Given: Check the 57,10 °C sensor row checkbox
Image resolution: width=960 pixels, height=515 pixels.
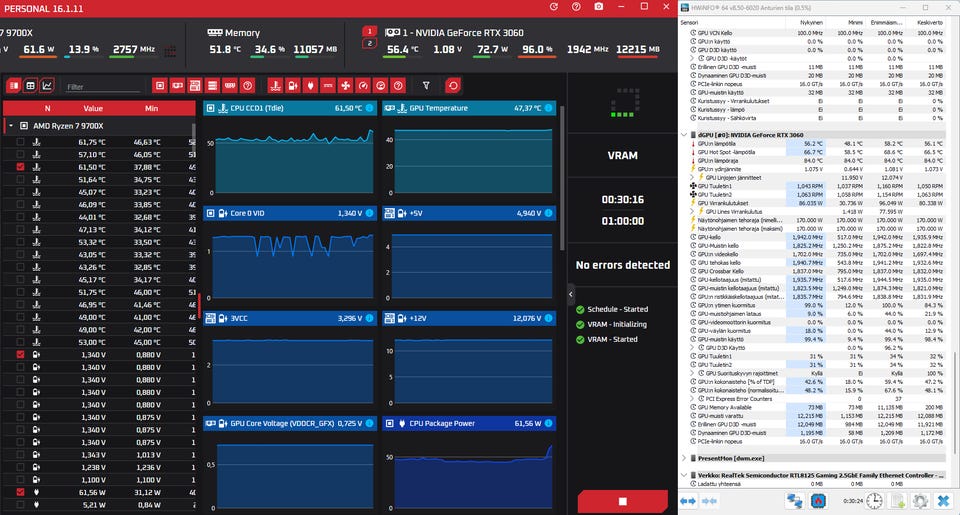Looking at the screenshot, I should click(20, 154).
